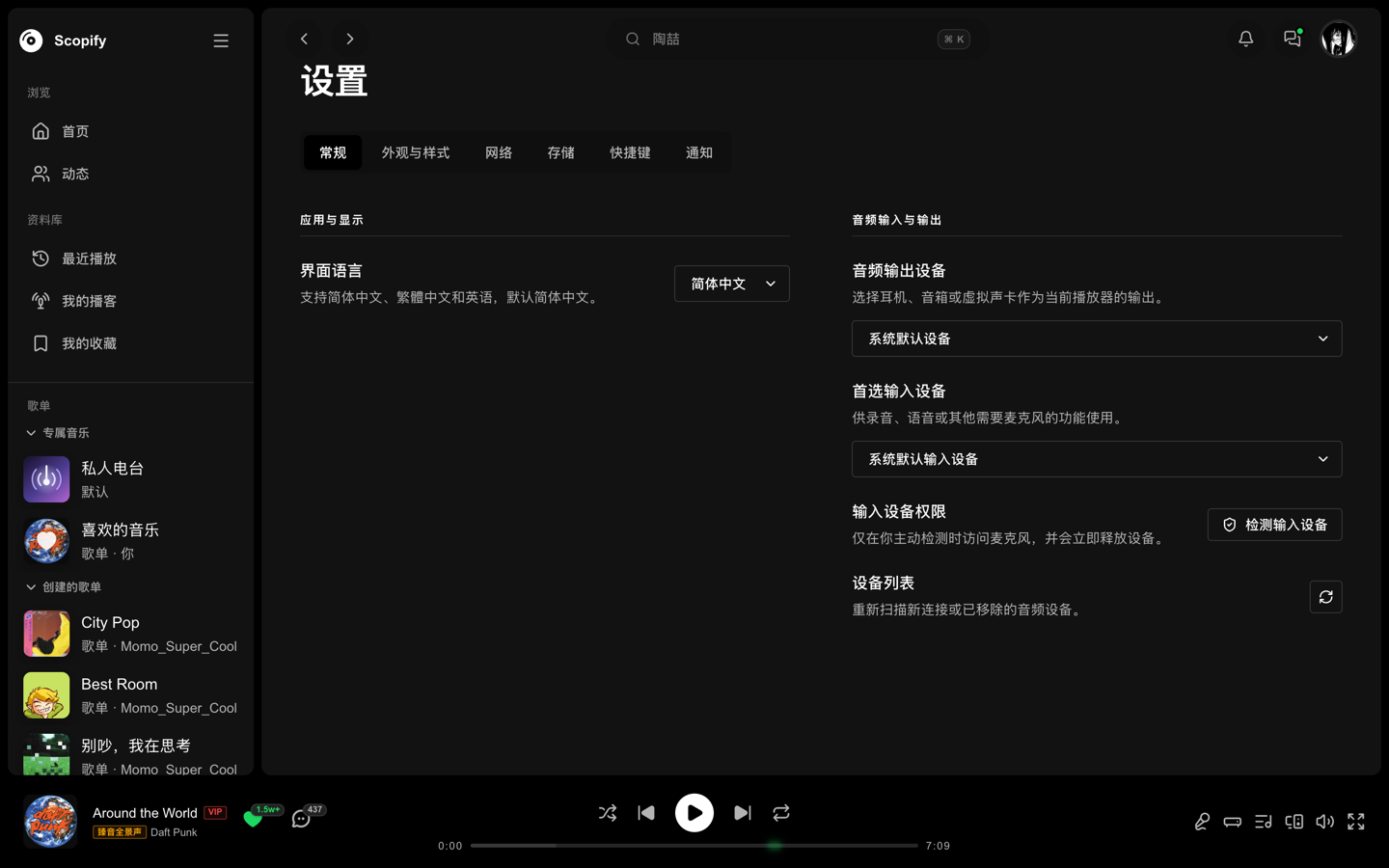Click the 音频输入与输出 section header

click(x=897, y=220)
